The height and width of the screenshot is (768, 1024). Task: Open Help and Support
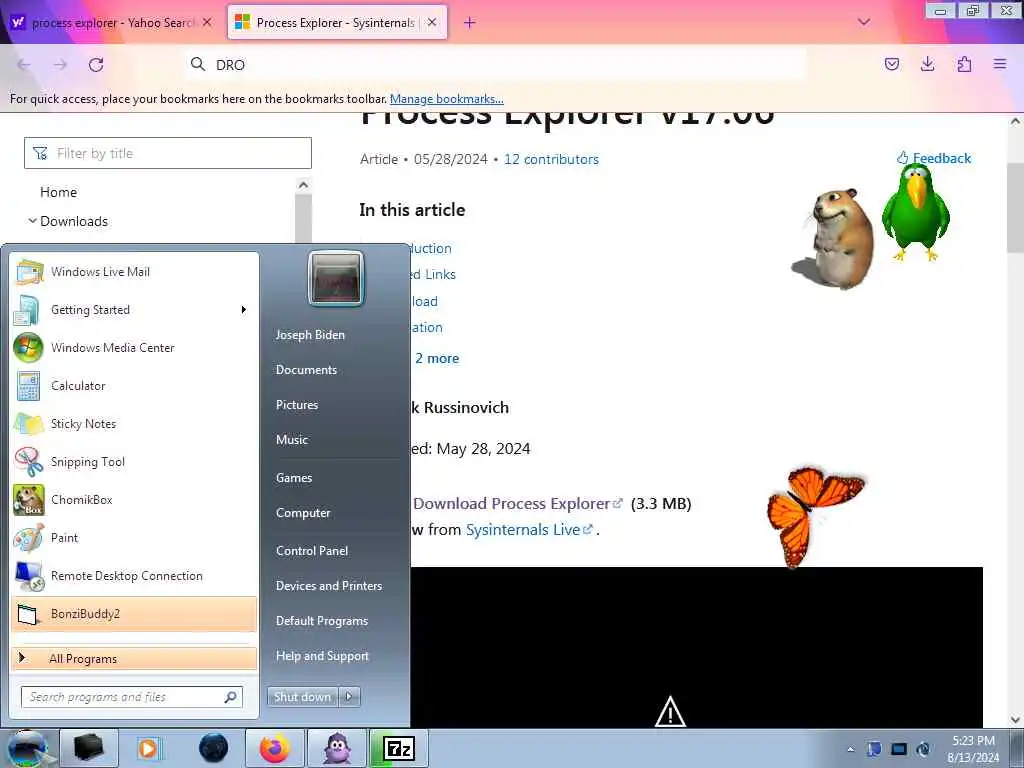click(x=322, y=656)
